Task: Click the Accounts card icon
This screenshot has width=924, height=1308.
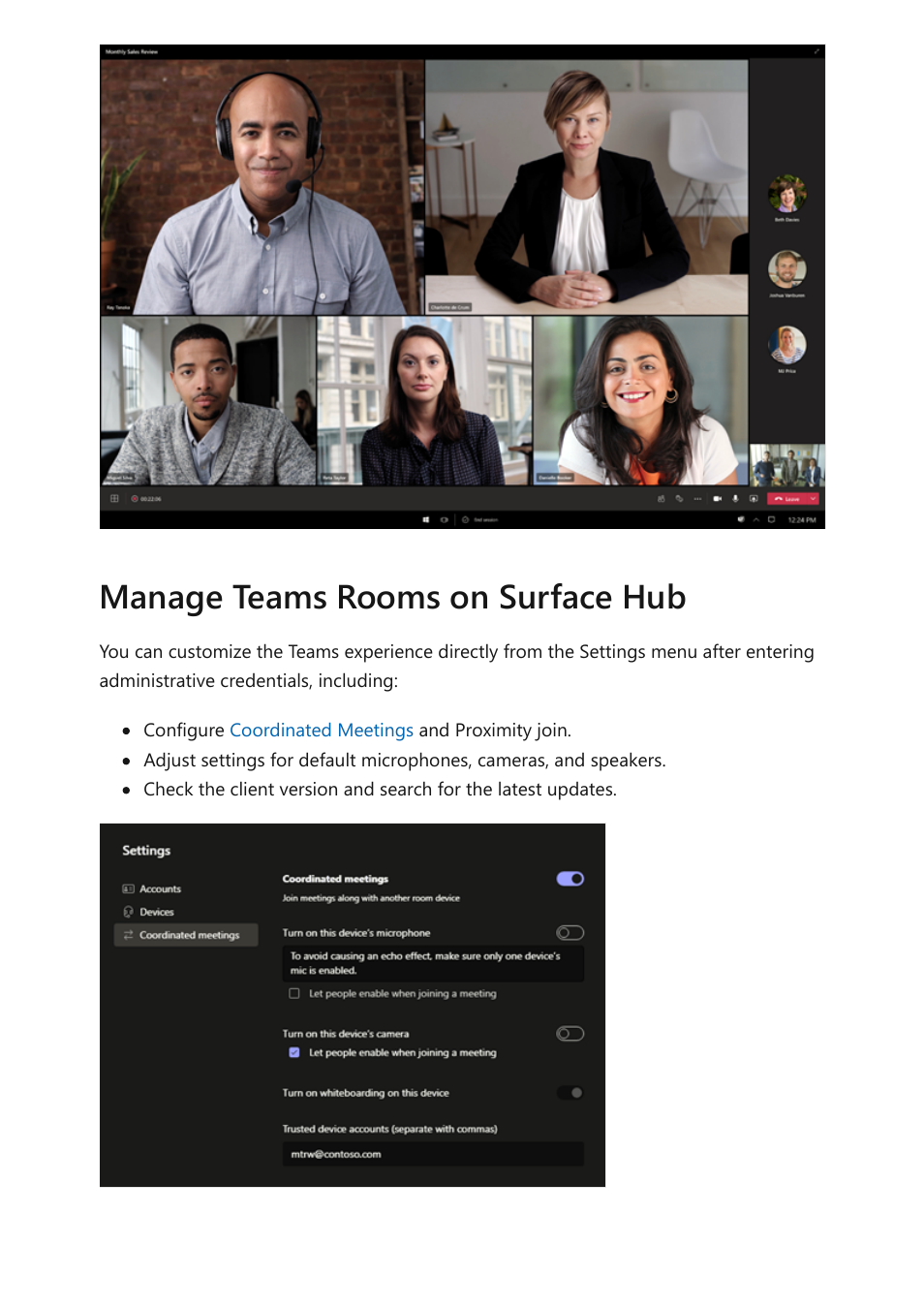Action: 128,889
